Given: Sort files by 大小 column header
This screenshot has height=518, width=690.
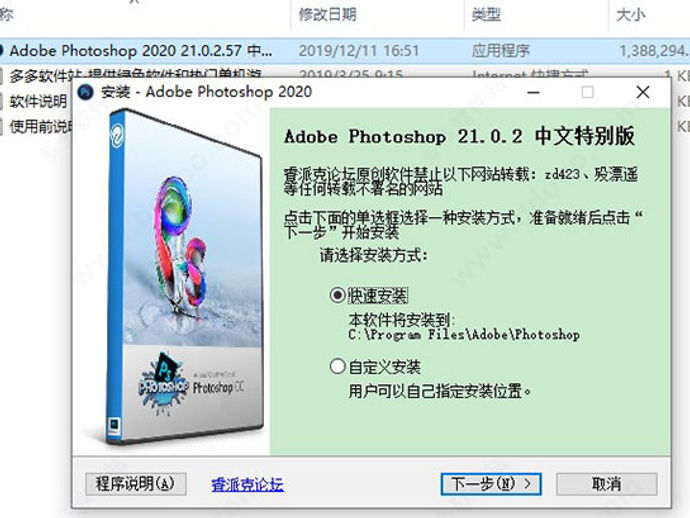Looking at the screenshot, I should pos(631,15).
